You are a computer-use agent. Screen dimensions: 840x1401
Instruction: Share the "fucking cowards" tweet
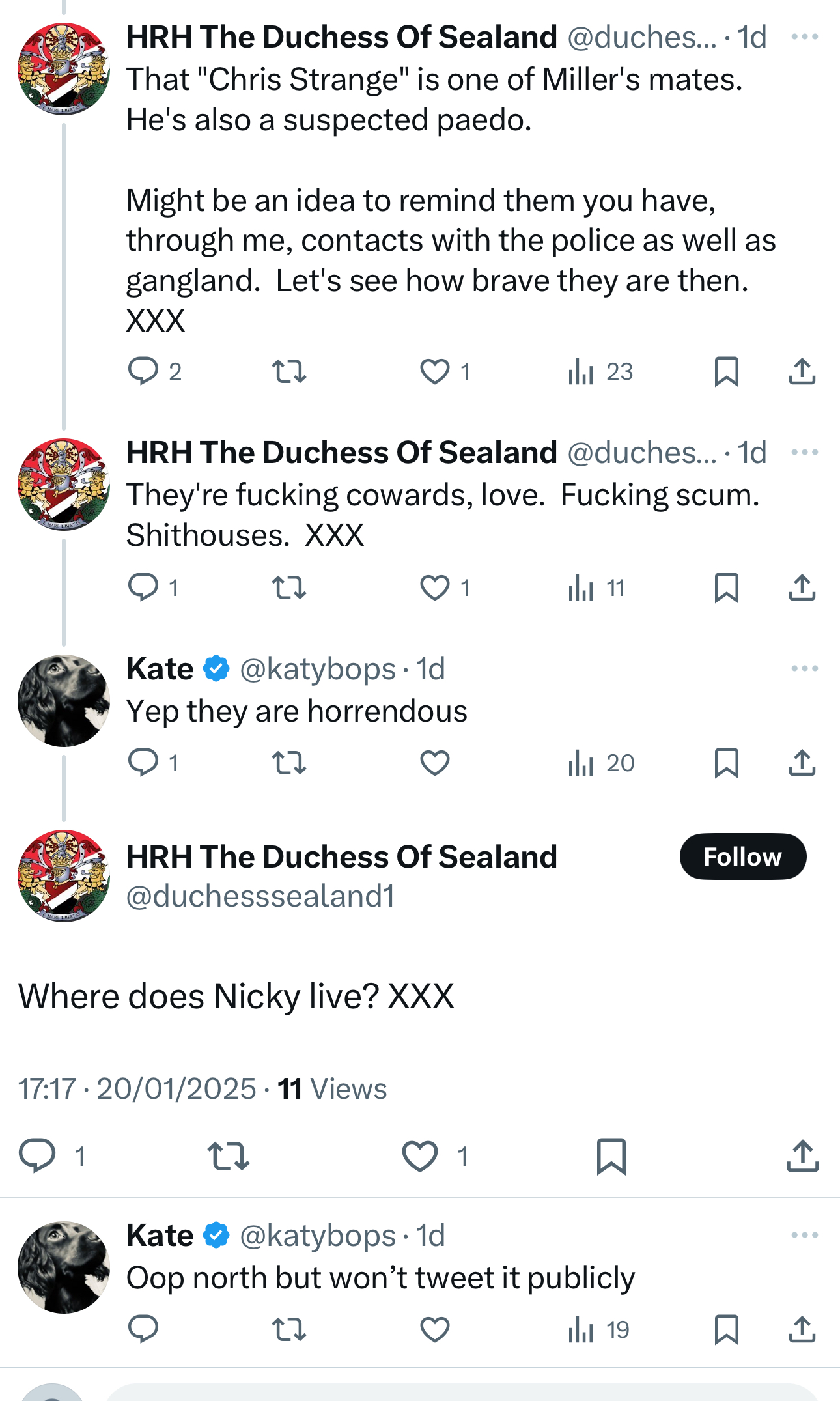(802, 587)
